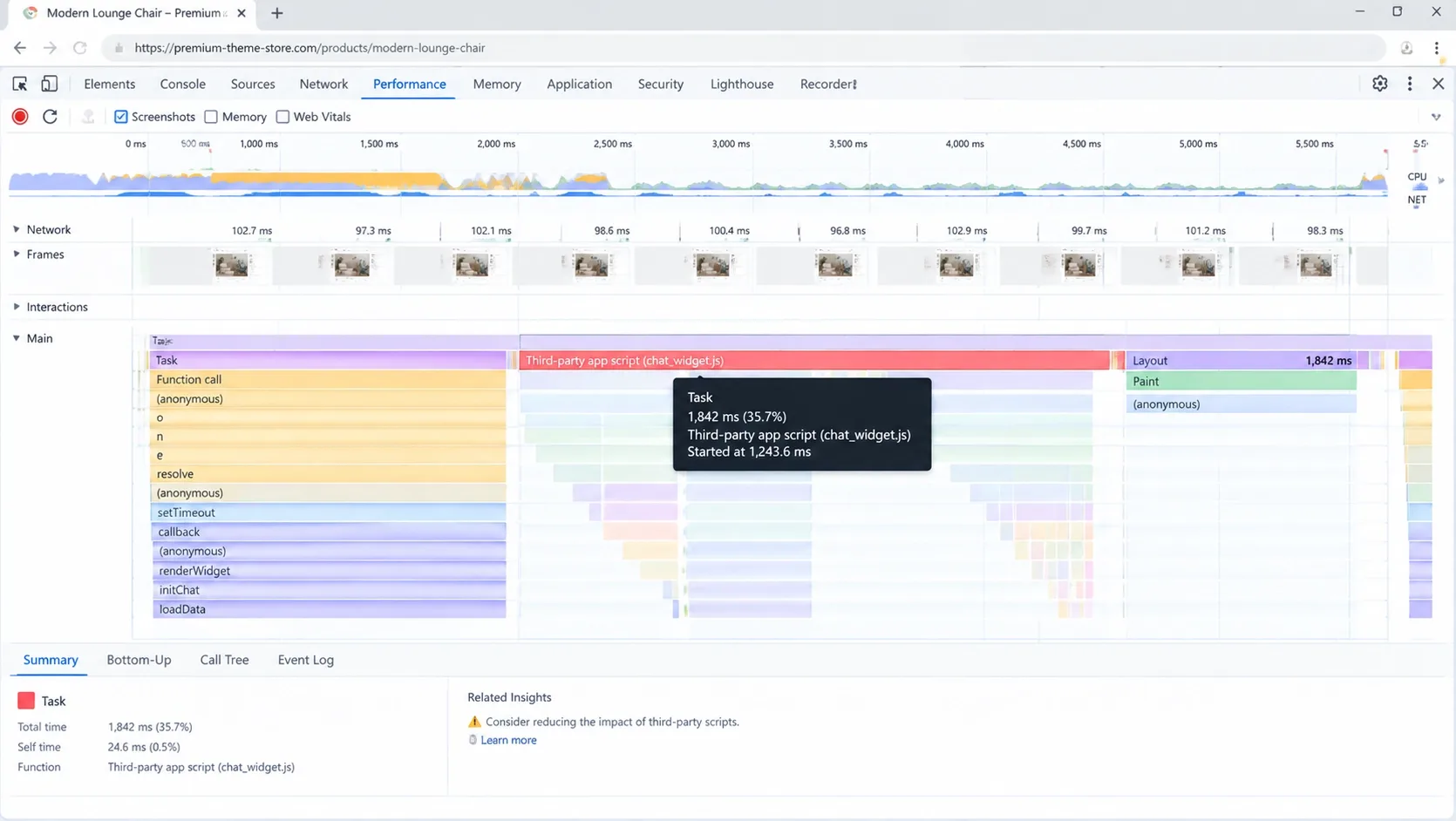The width and height of the screenshot is (1456, 821).
Task: Click the upload profile icon
Action: click(88, 117)
